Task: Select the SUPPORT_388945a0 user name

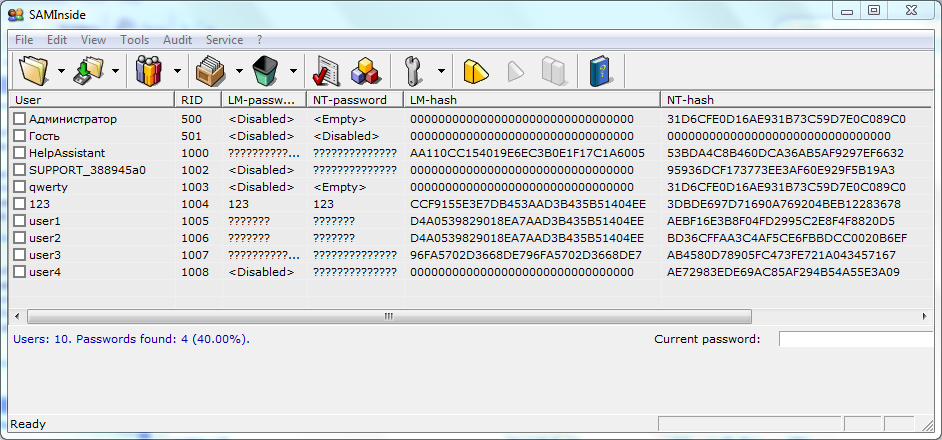Action: [x=87, y=170]
